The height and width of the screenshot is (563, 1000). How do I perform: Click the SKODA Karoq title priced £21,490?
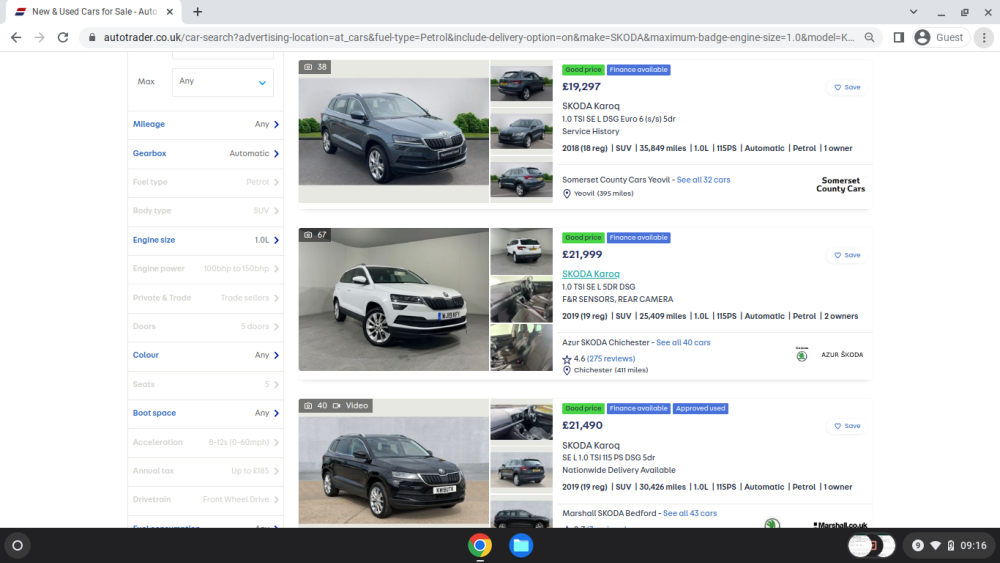point(591,446)
